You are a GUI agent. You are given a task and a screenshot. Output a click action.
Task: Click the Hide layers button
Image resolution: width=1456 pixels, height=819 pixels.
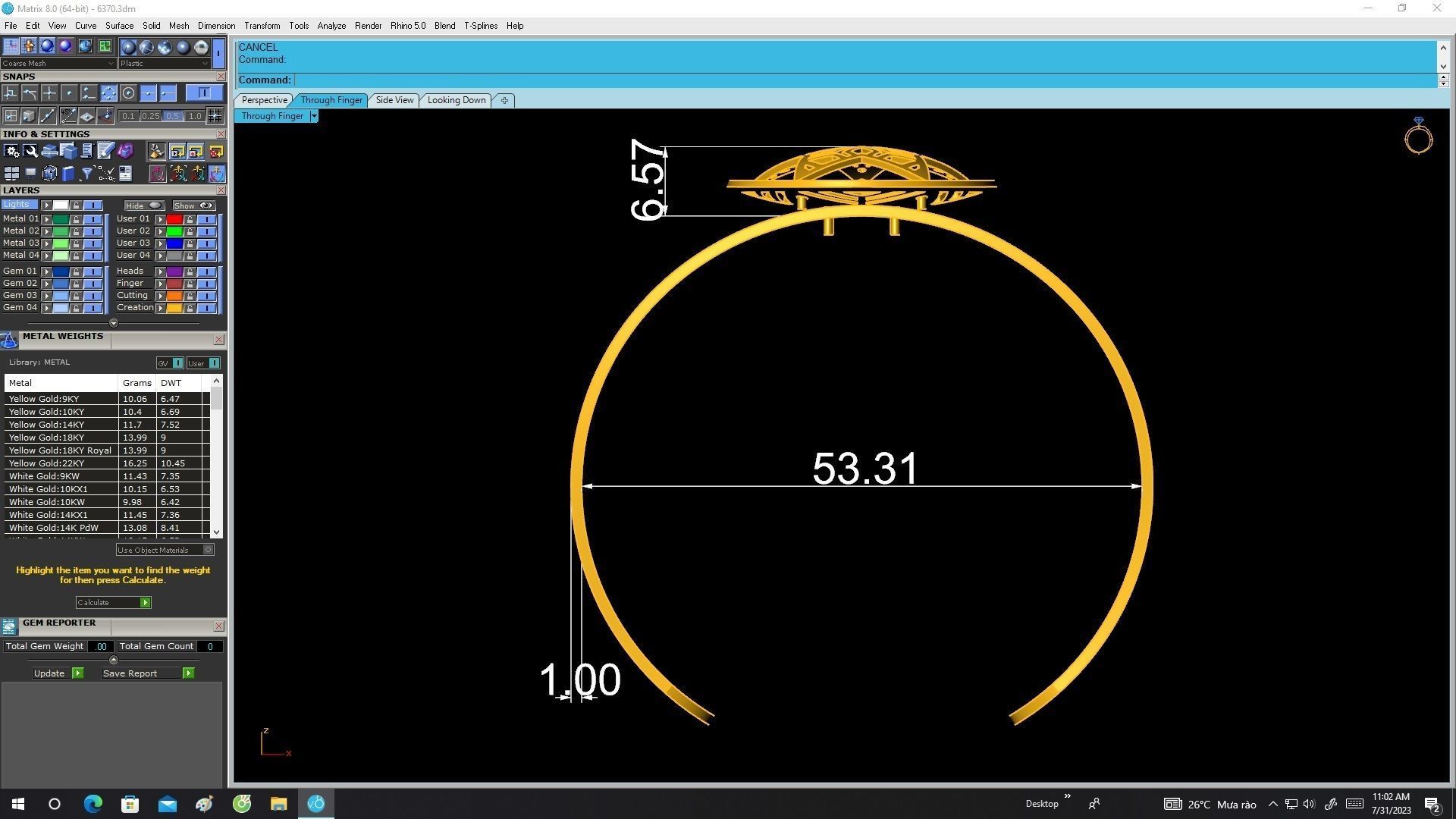point(143,206)
